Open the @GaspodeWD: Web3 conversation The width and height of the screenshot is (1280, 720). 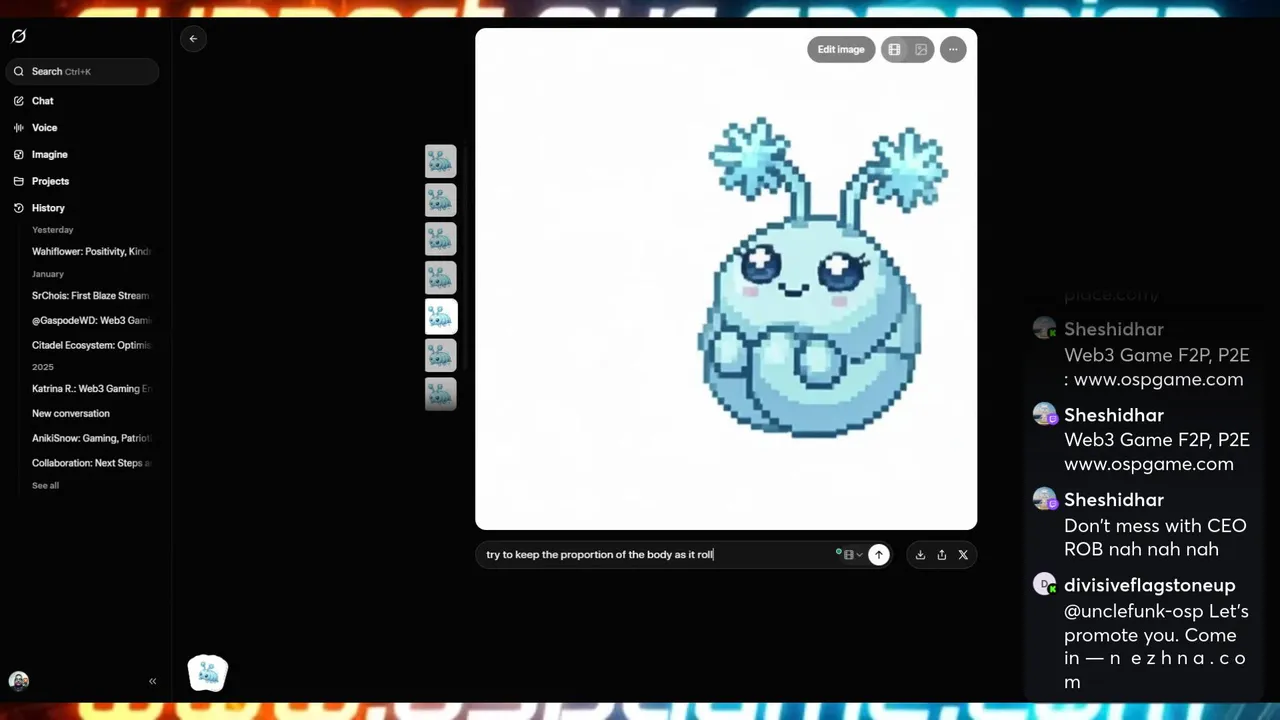[x=91, y=320]
